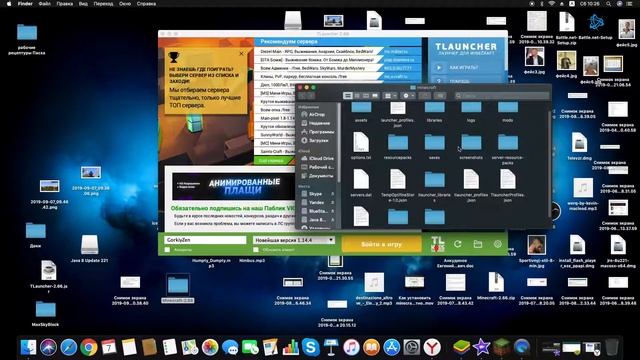The width and height of the screenshot is (640, 360).
Task: Open the Окно menu
Action: [x=125, y=4]
